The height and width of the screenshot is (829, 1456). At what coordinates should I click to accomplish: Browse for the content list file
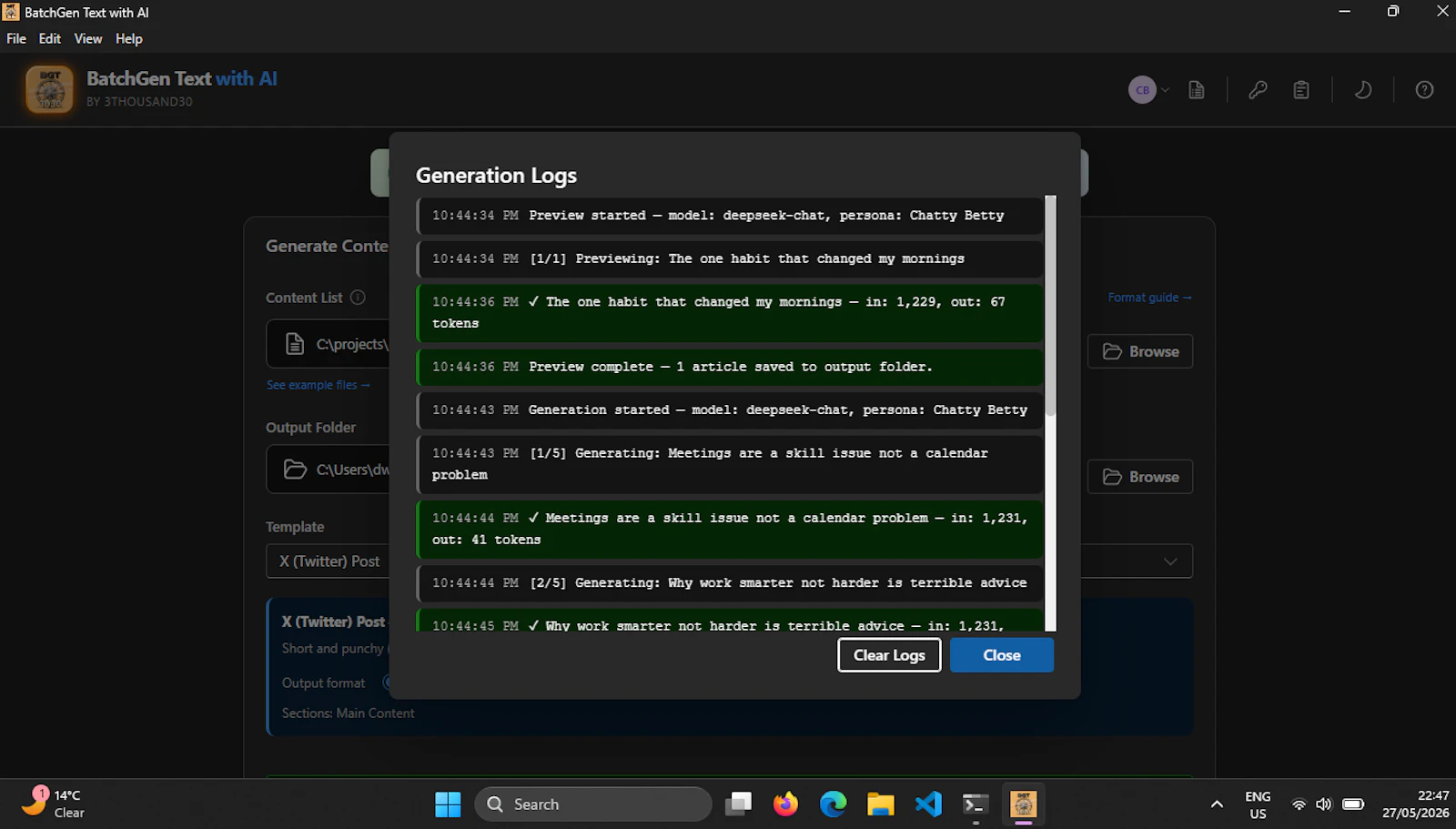pyautogui.click(x=1140, y=351)
